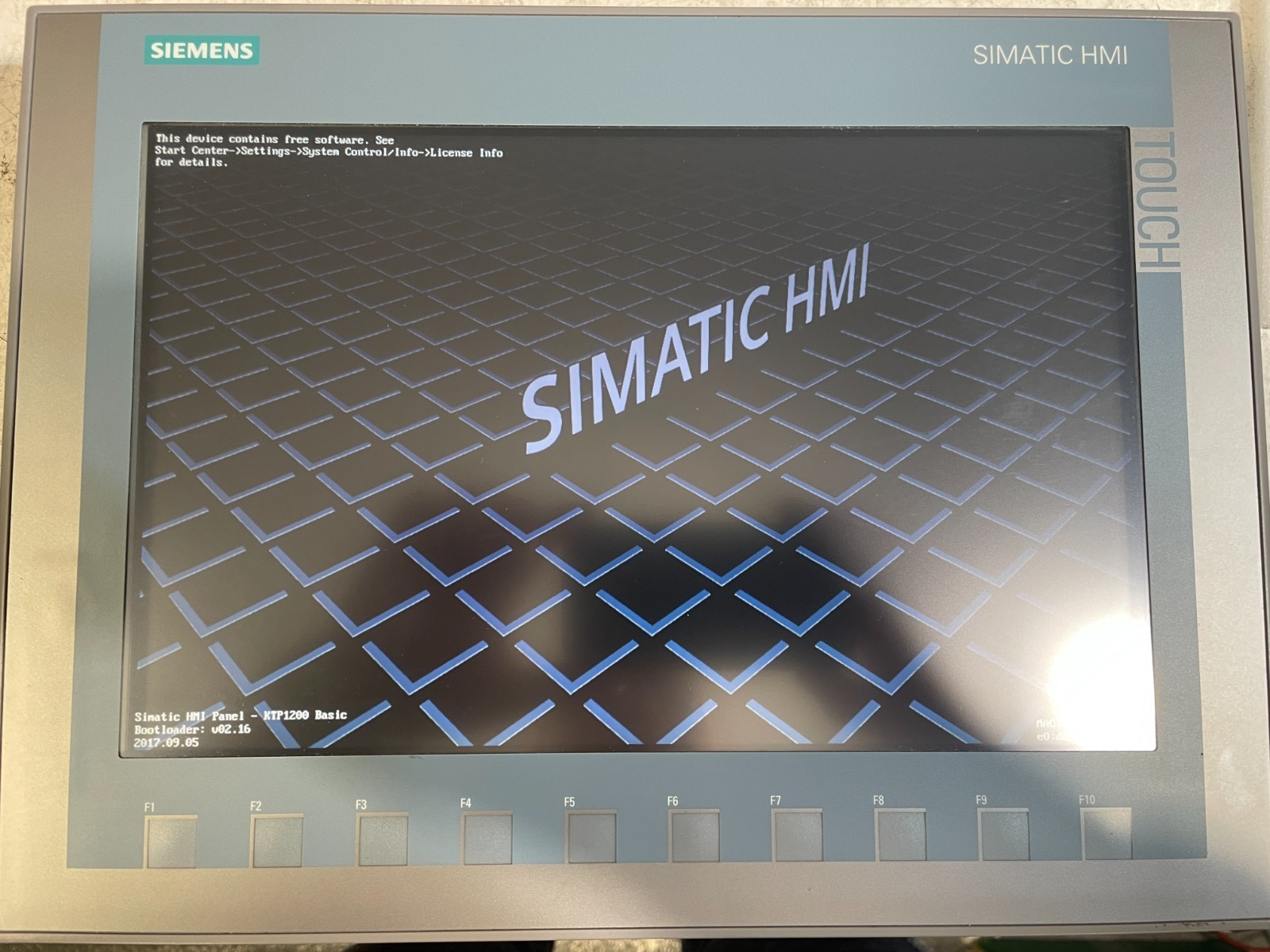Screen dimensions: 1270x952
Task: Tap the 2017.09.05 date text
Action: click(x=166, y=743)
